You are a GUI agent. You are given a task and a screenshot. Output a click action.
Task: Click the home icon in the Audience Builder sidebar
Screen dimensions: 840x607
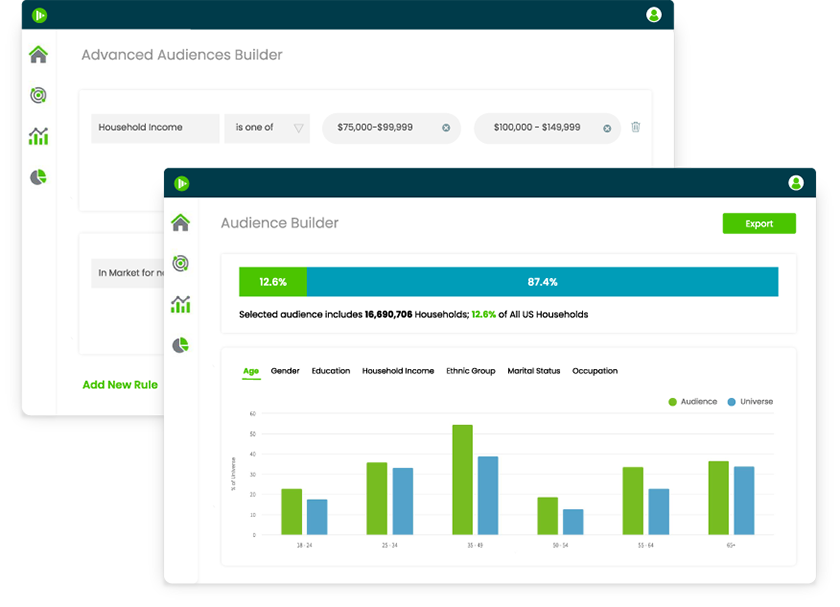point(180,222)
